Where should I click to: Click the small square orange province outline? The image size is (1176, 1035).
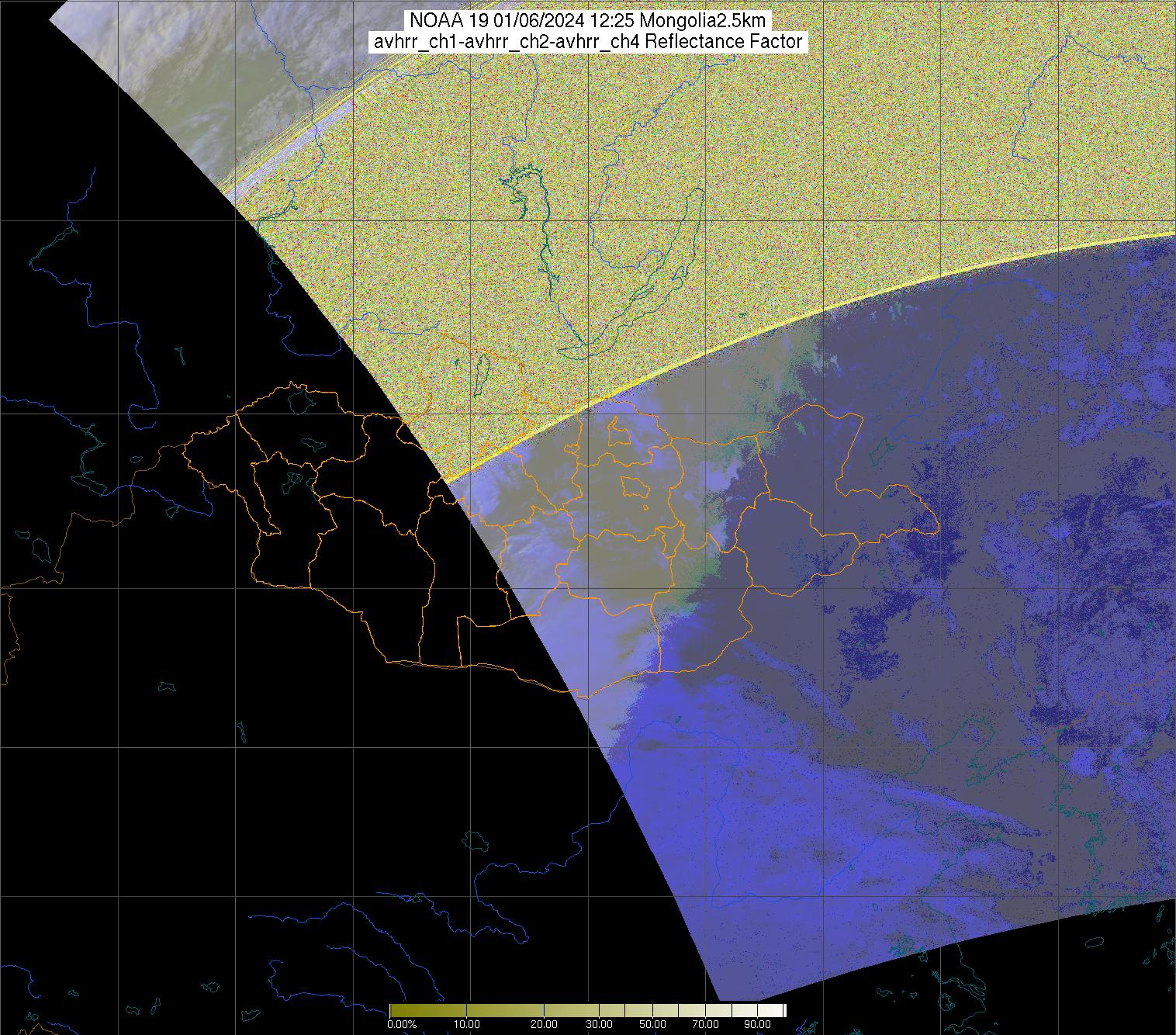[634, 488]
